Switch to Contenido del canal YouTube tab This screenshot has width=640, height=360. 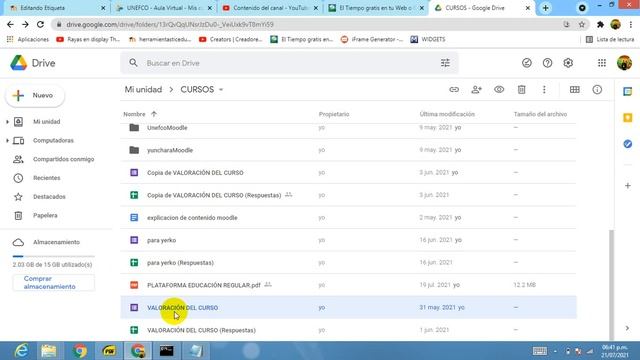coord(270,8)
